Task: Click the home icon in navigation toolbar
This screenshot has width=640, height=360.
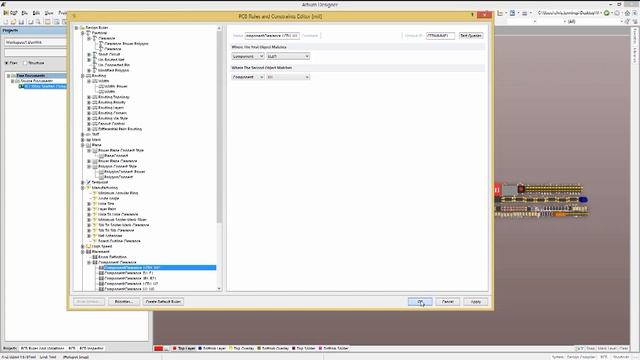Action: coord(627,13)
